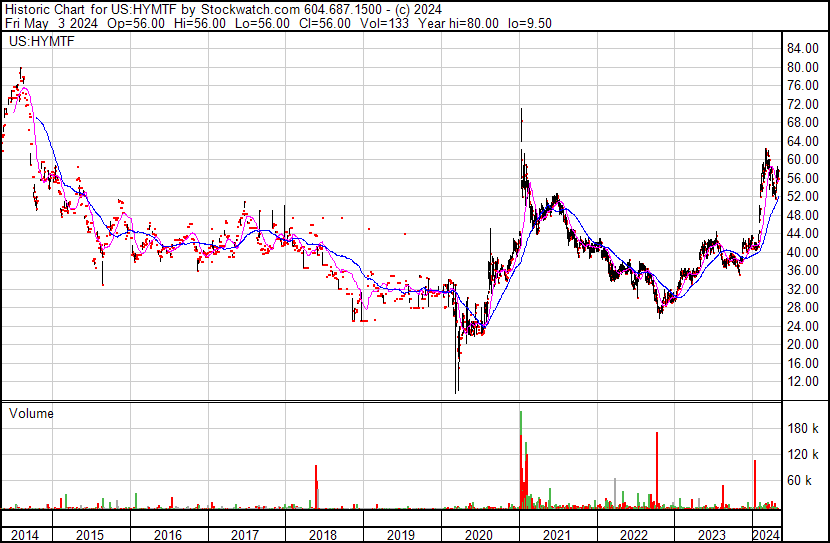Click the 2014 year label on the time axis

point(25,535)
